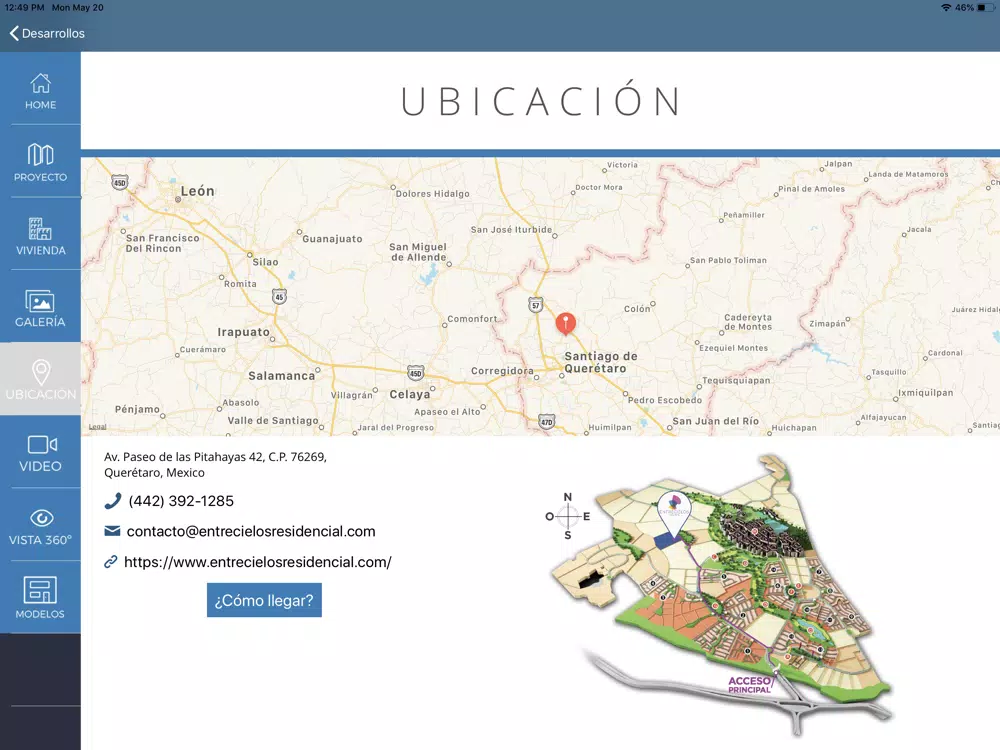Tap the ¿Cómo llegar? button
Image resolution: width=1000 pixels, height=750 pixels.
click(264, 600)
